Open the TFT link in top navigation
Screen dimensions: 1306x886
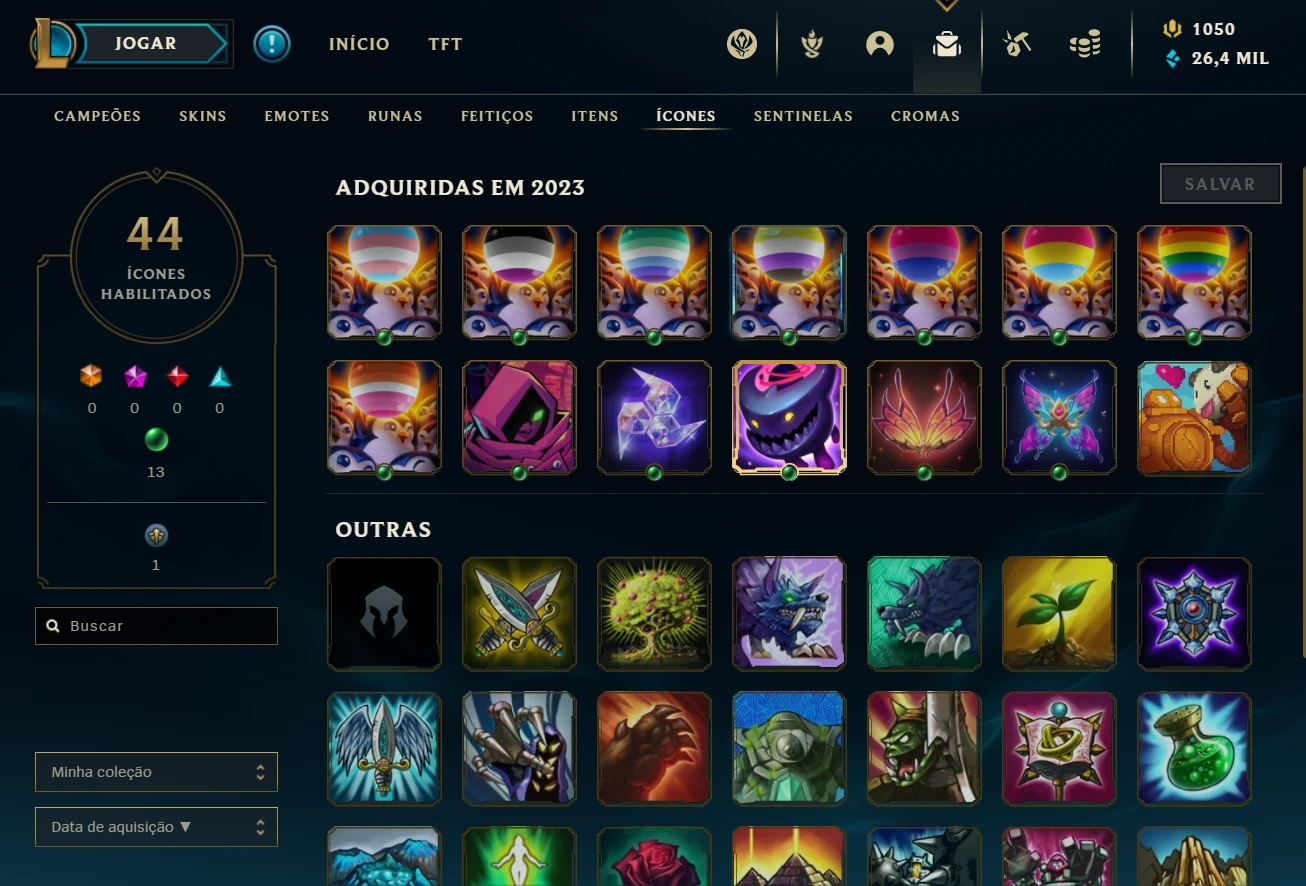[x=445, y=44]
